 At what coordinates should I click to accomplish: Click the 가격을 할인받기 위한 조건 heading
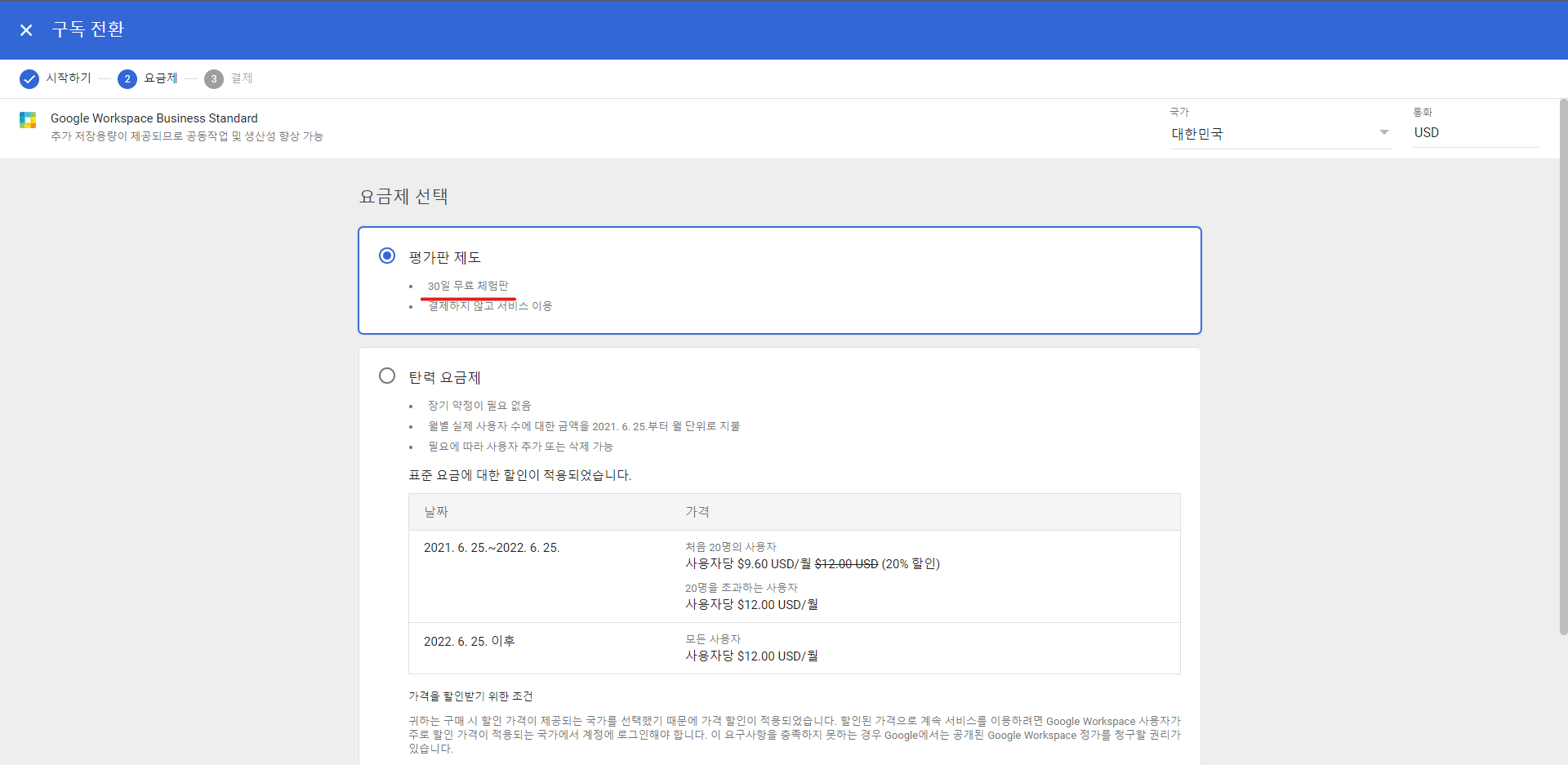click(x=470, y=696)
